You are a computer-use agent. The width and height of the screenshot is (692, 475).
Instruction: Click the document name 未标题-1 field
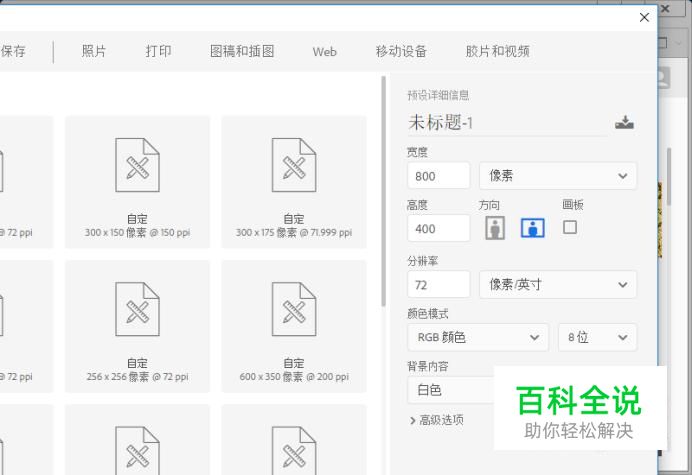[508, 123]
